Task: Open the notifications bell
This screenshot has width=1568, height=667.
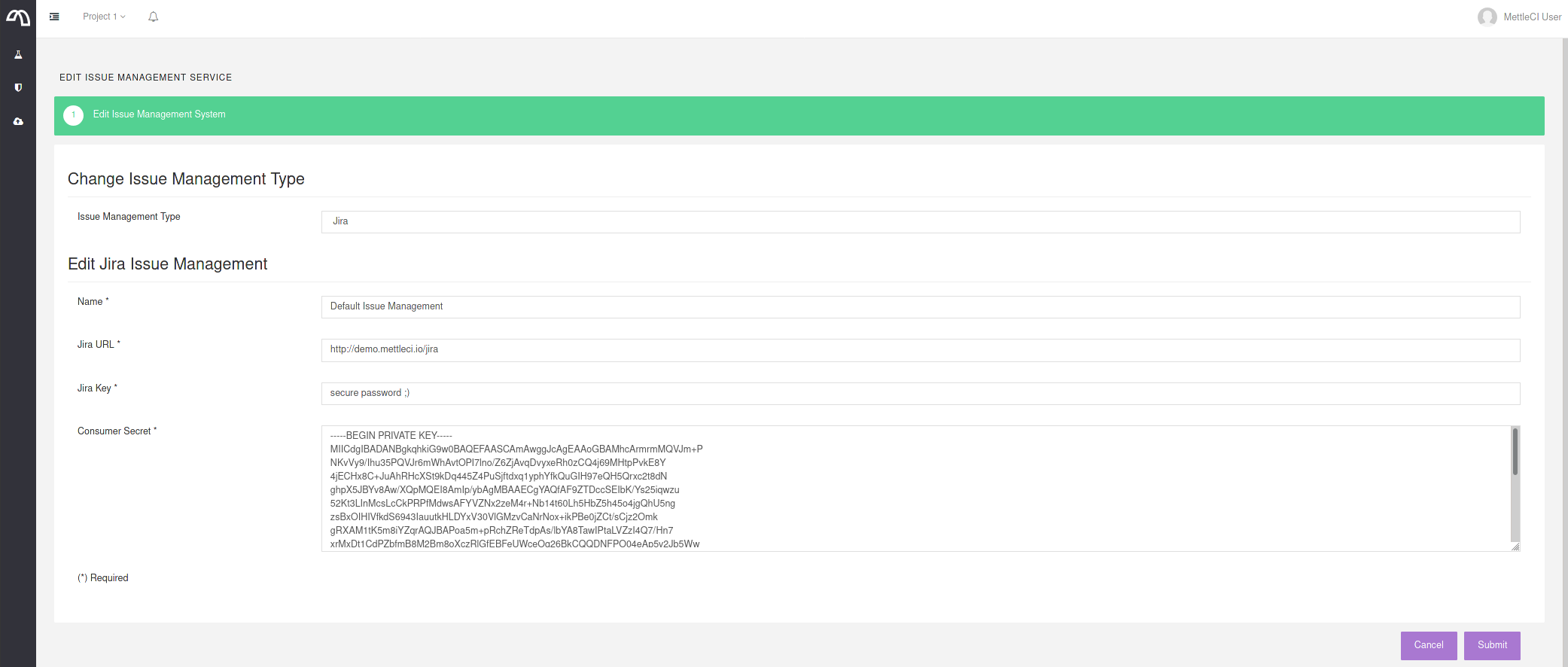Action: coord(154,17)
